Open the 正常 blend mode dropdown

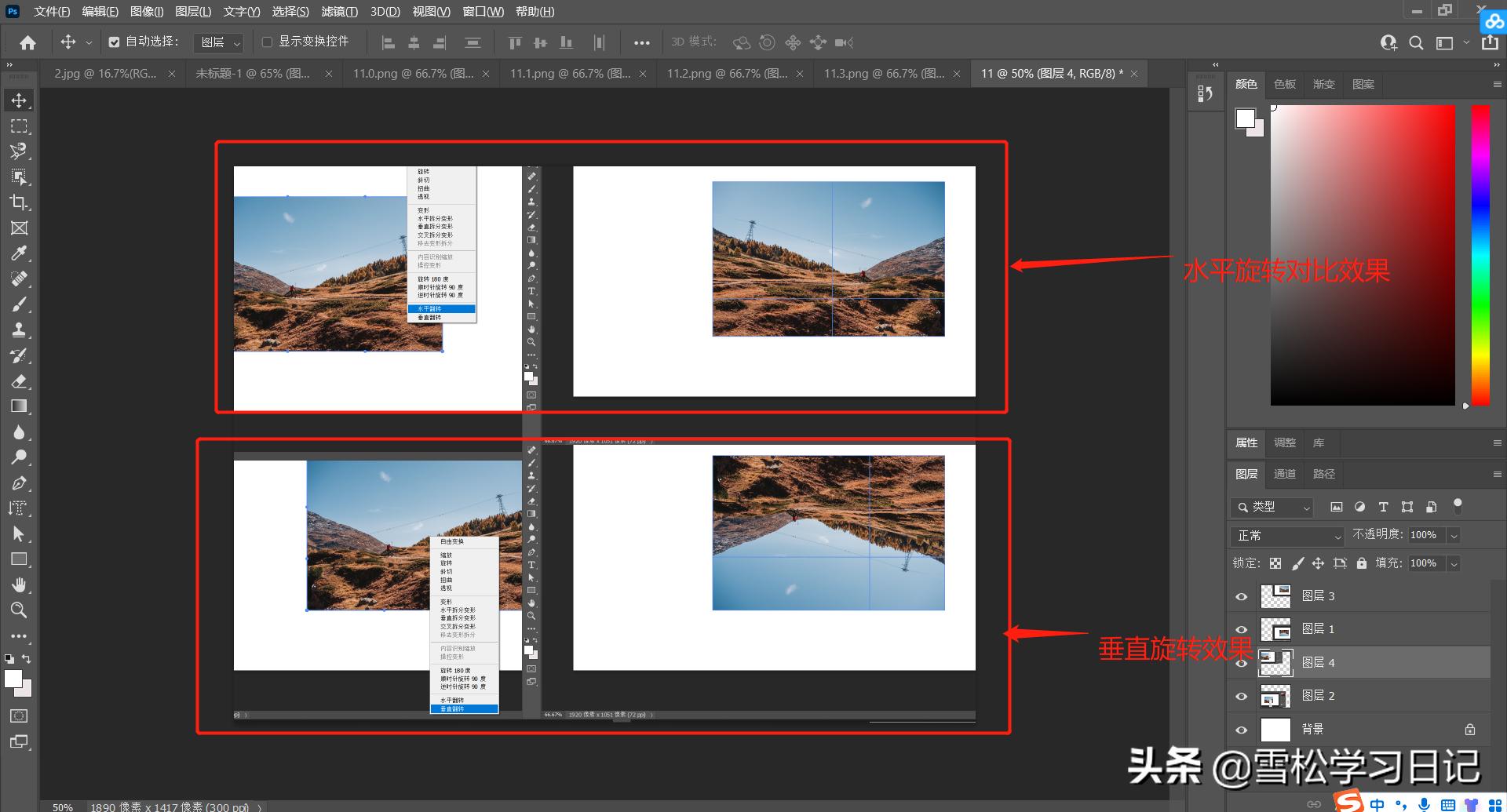[x=1288, y=536]
